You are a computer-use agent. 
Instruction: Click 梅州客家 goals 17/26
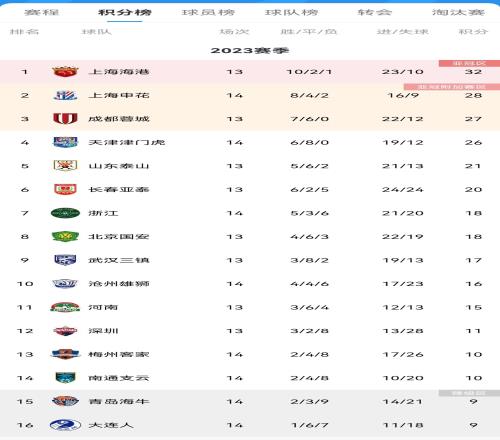[403, 354]
